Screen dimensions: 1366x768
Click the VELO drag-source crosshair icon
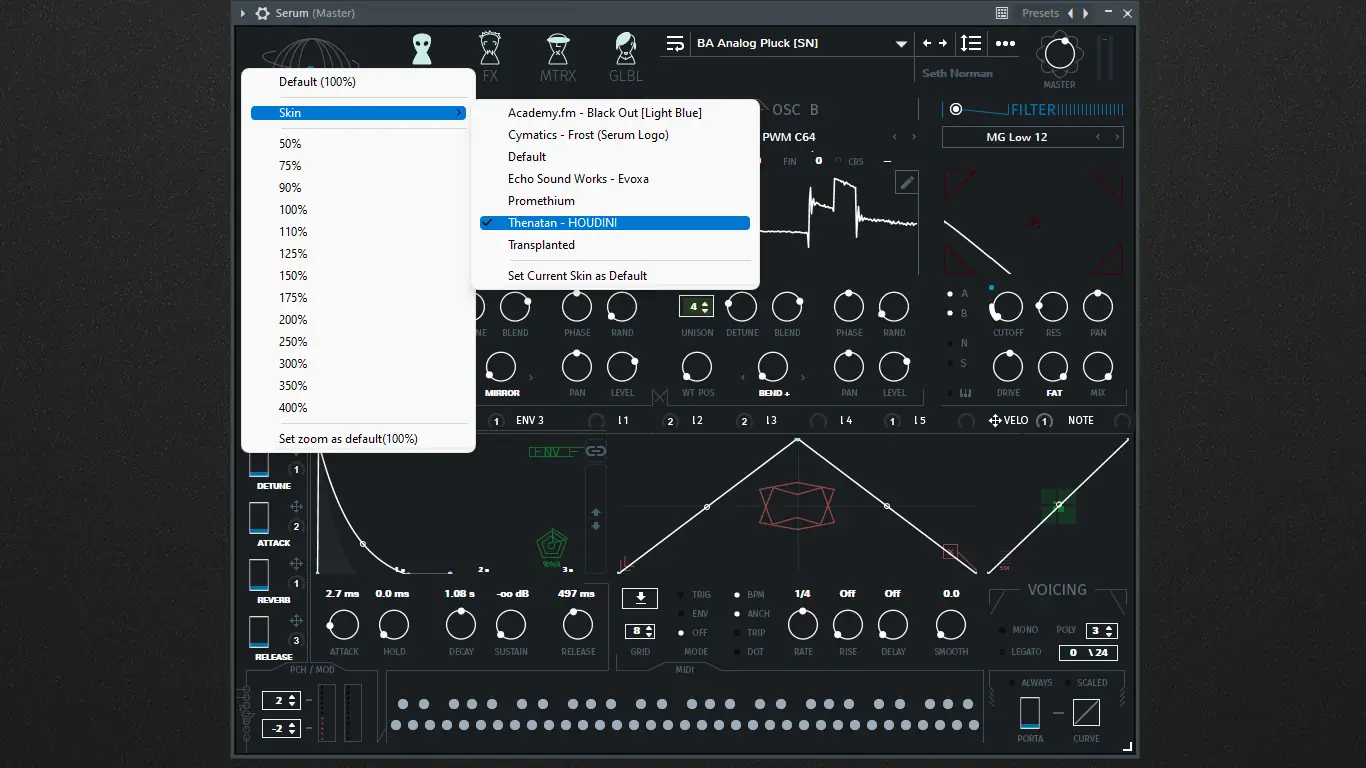[995, 421]
